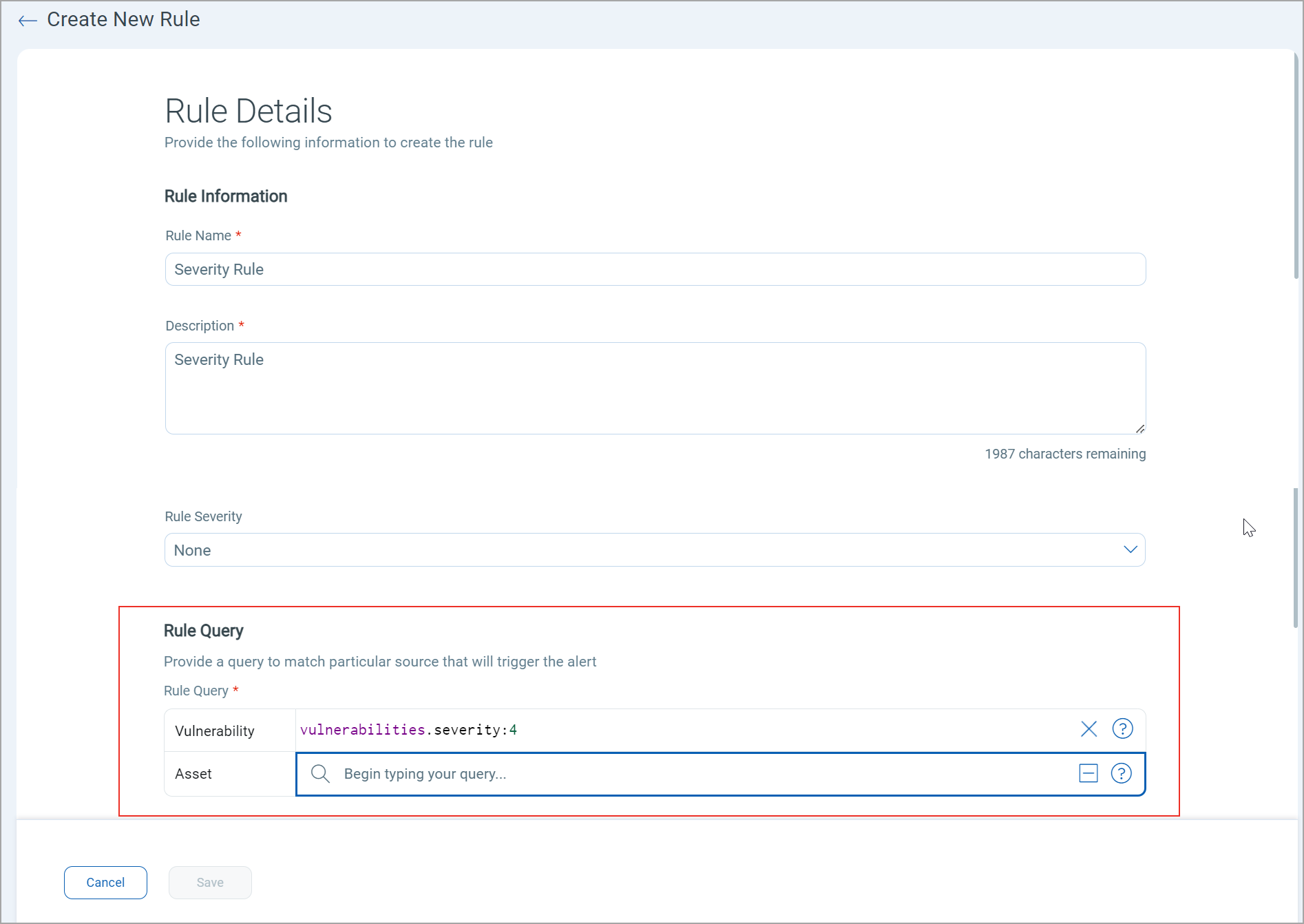The height and width of the screenshot is (924, 1304).
Task: Open help for the Vulnerability query row
Action: pyautogui.click(x=1122, y=728)
